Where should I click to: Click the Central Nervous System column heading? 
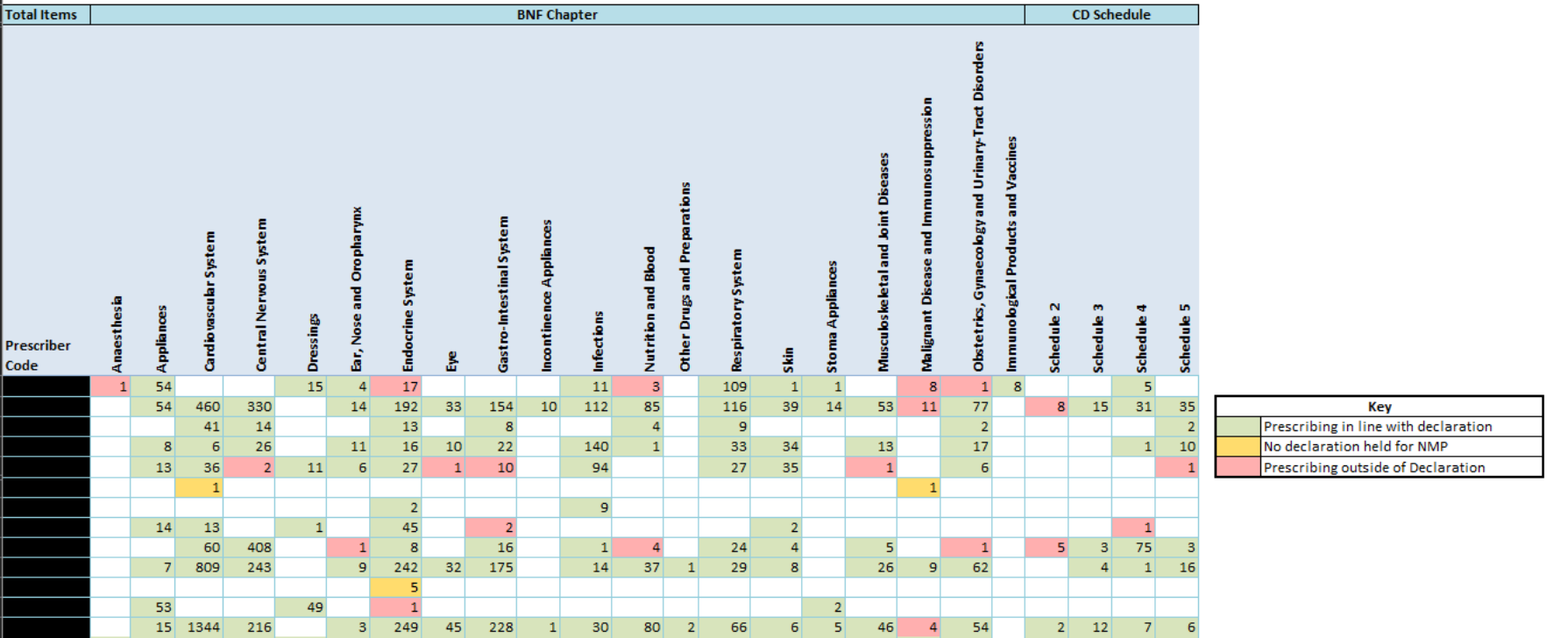[260, 295]
